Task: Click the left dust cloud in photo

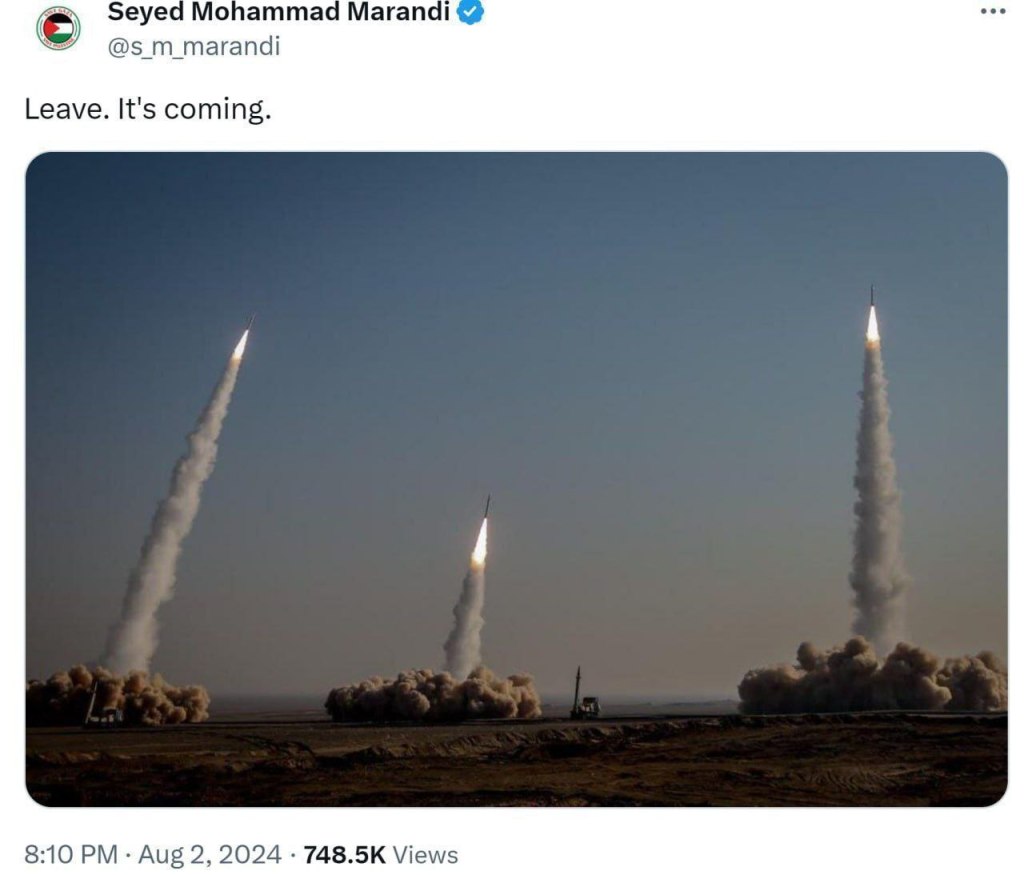Action: (x=118, y=695)
